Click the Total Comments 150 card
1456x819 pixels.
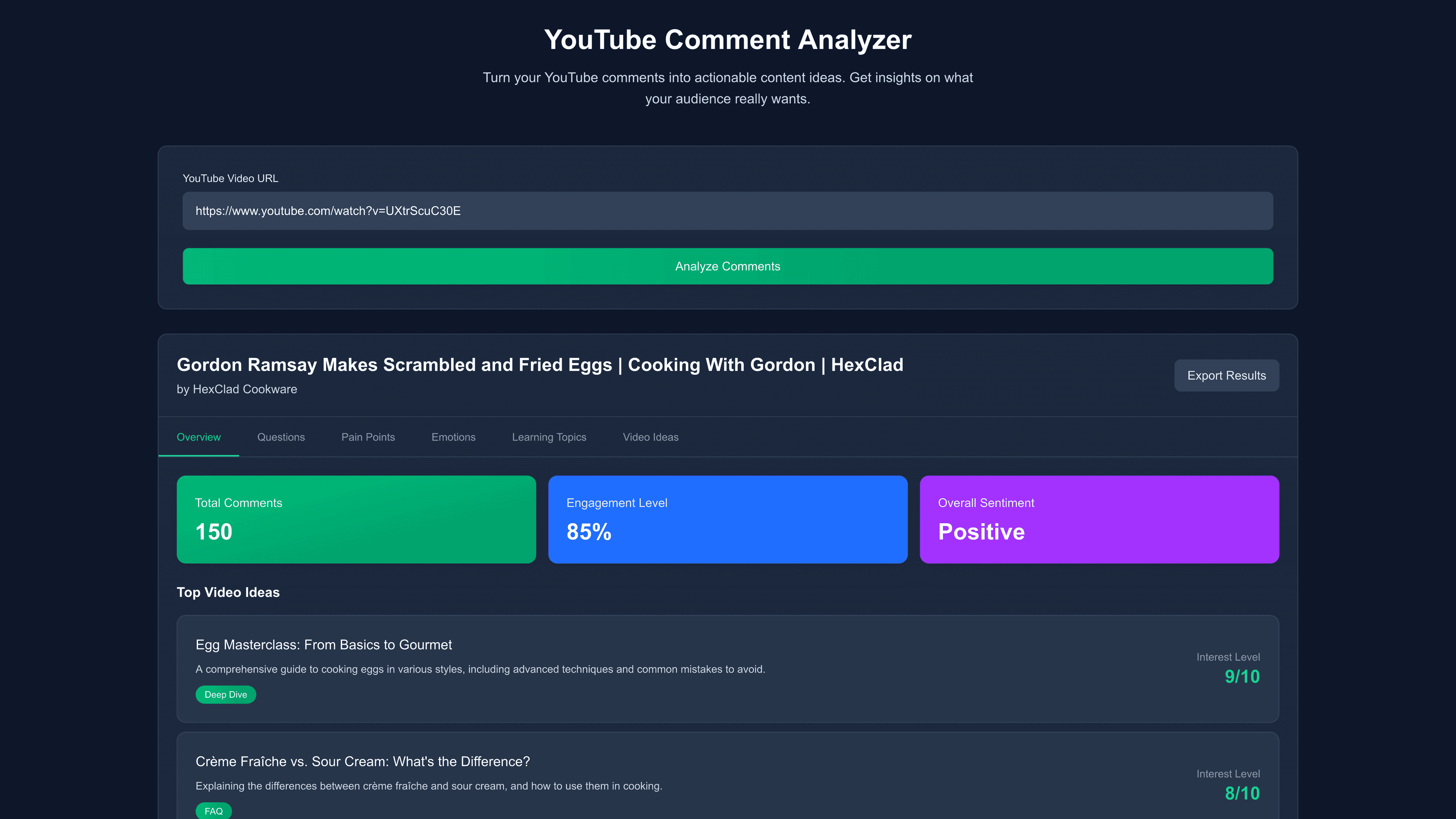(x=356, y=519)
